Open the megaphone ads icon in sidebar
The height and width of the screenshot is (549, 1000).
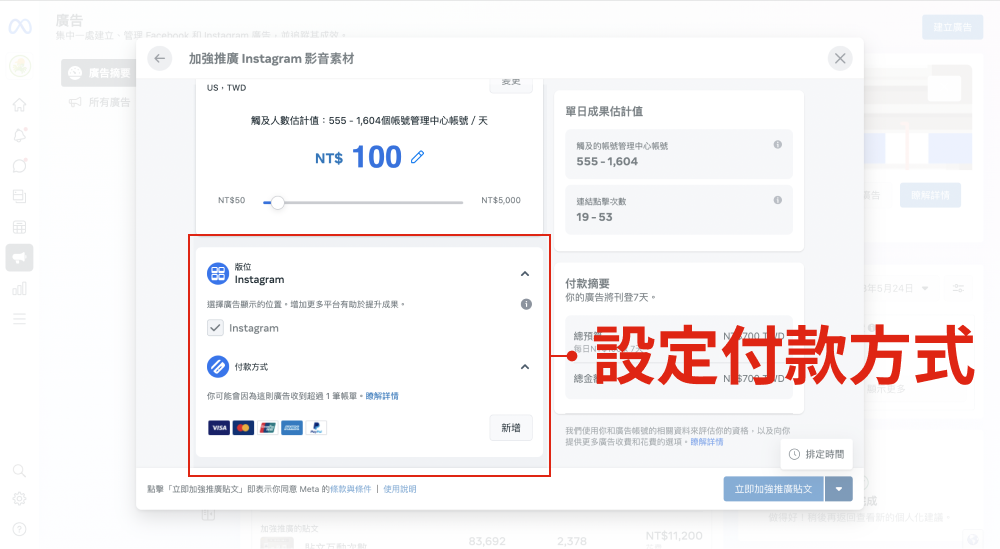(19, 258)
